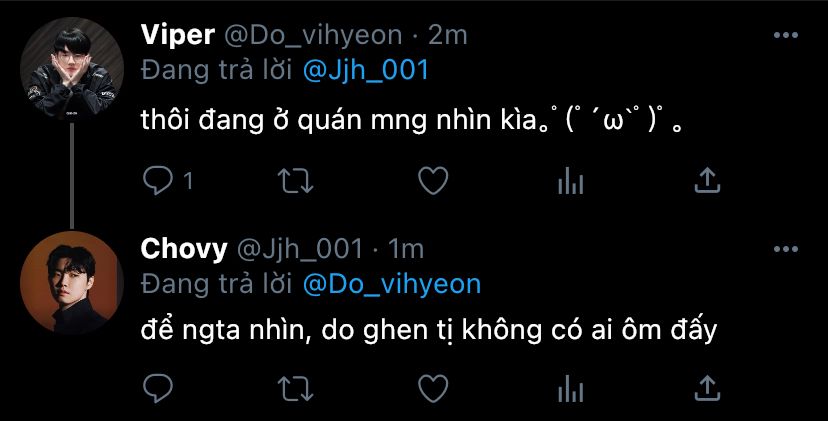The height and width of the screenshot is (421, 828).
Task: Open Chovy's profile picture
Action: pyautogui.click(x=72, y=283)
